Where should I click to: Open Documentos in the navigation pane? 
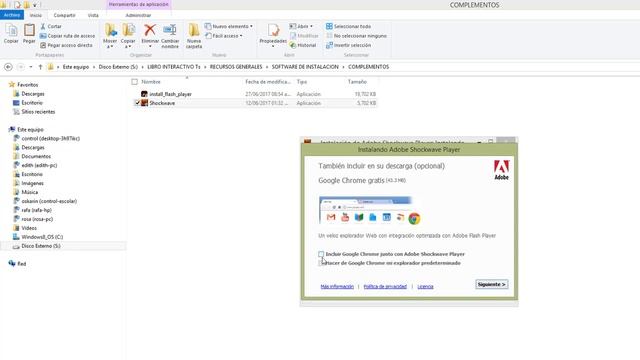[36, 157]
